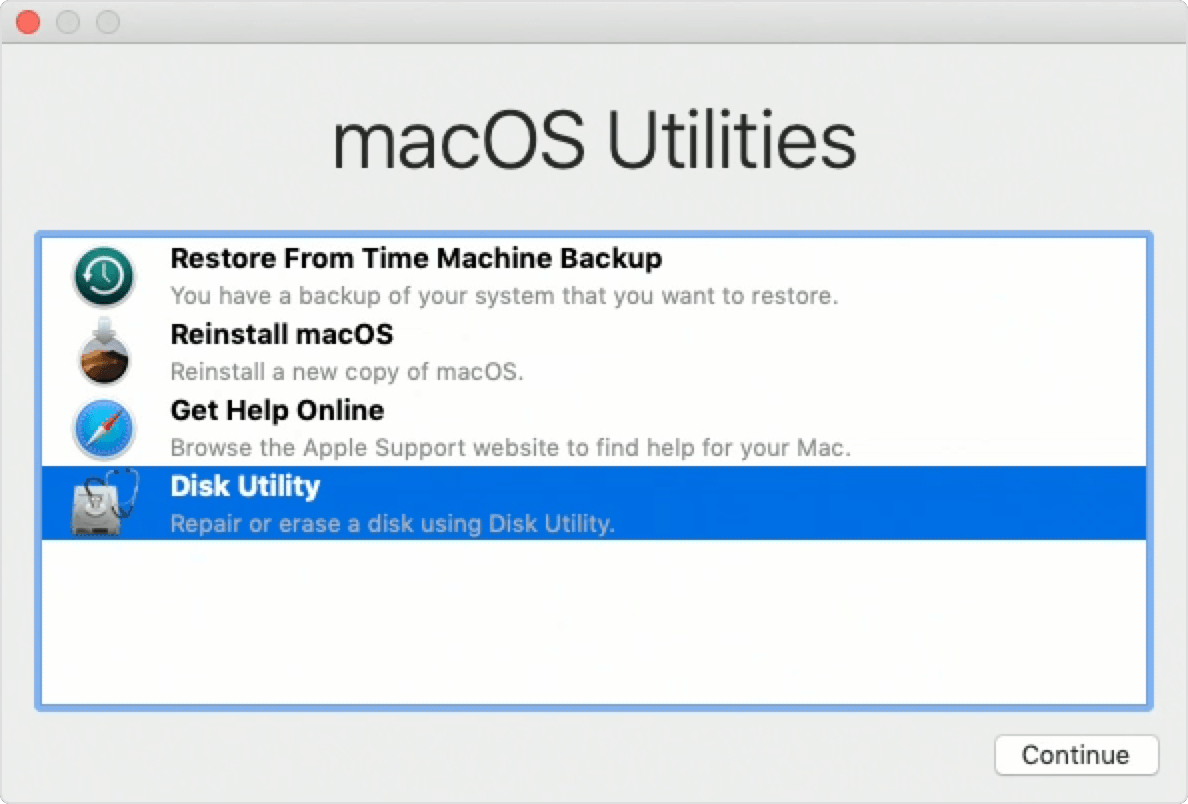
Task: Click the Get Help Online browser icon
Action: click(x=104, y=428)
